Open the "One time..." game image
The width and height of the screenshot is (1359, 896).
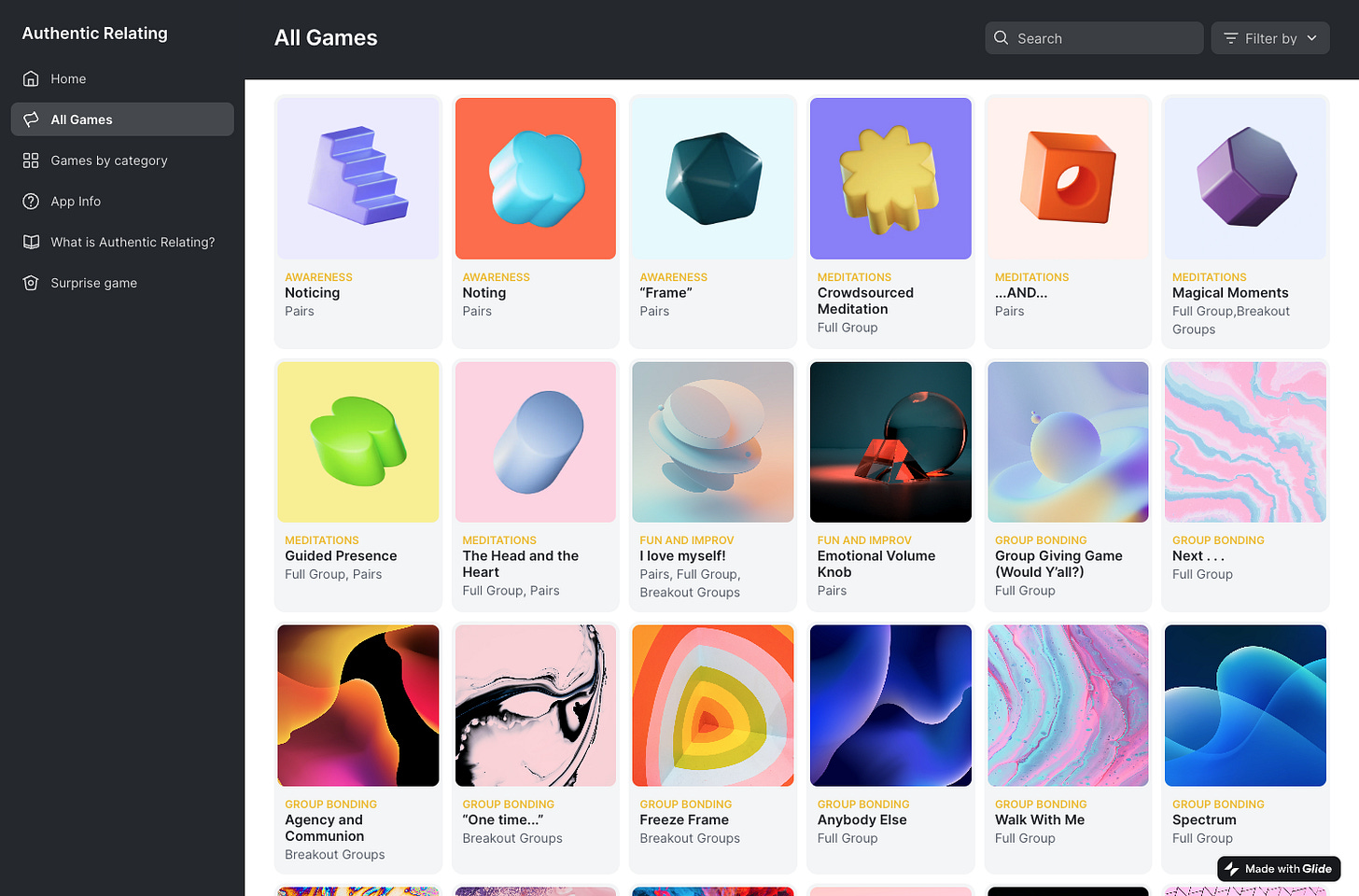click(x=536, y=706)
